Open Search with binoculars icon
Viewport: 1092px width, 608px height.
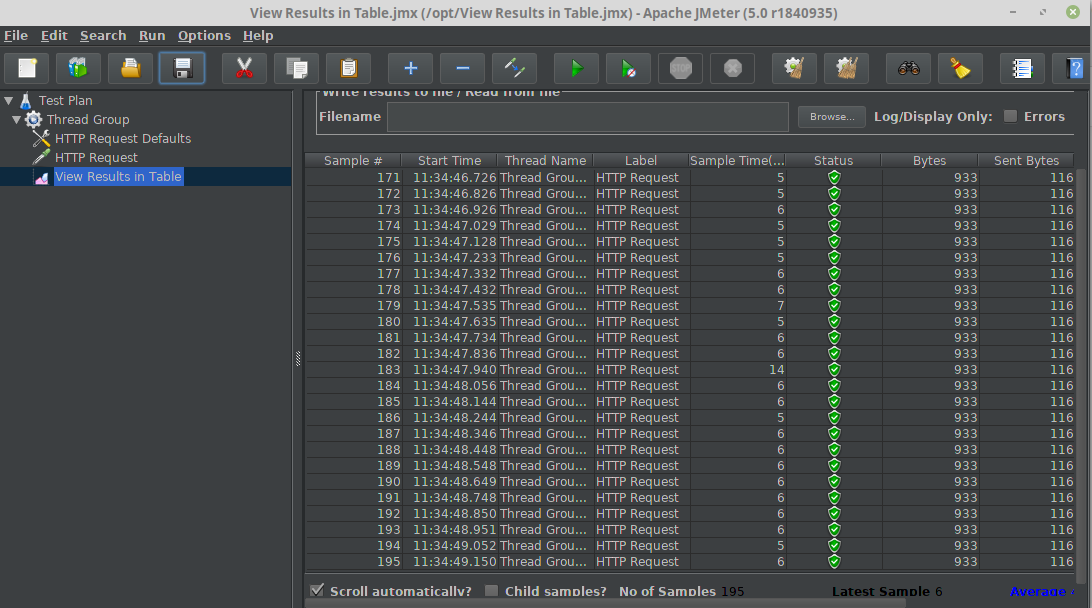908,68
